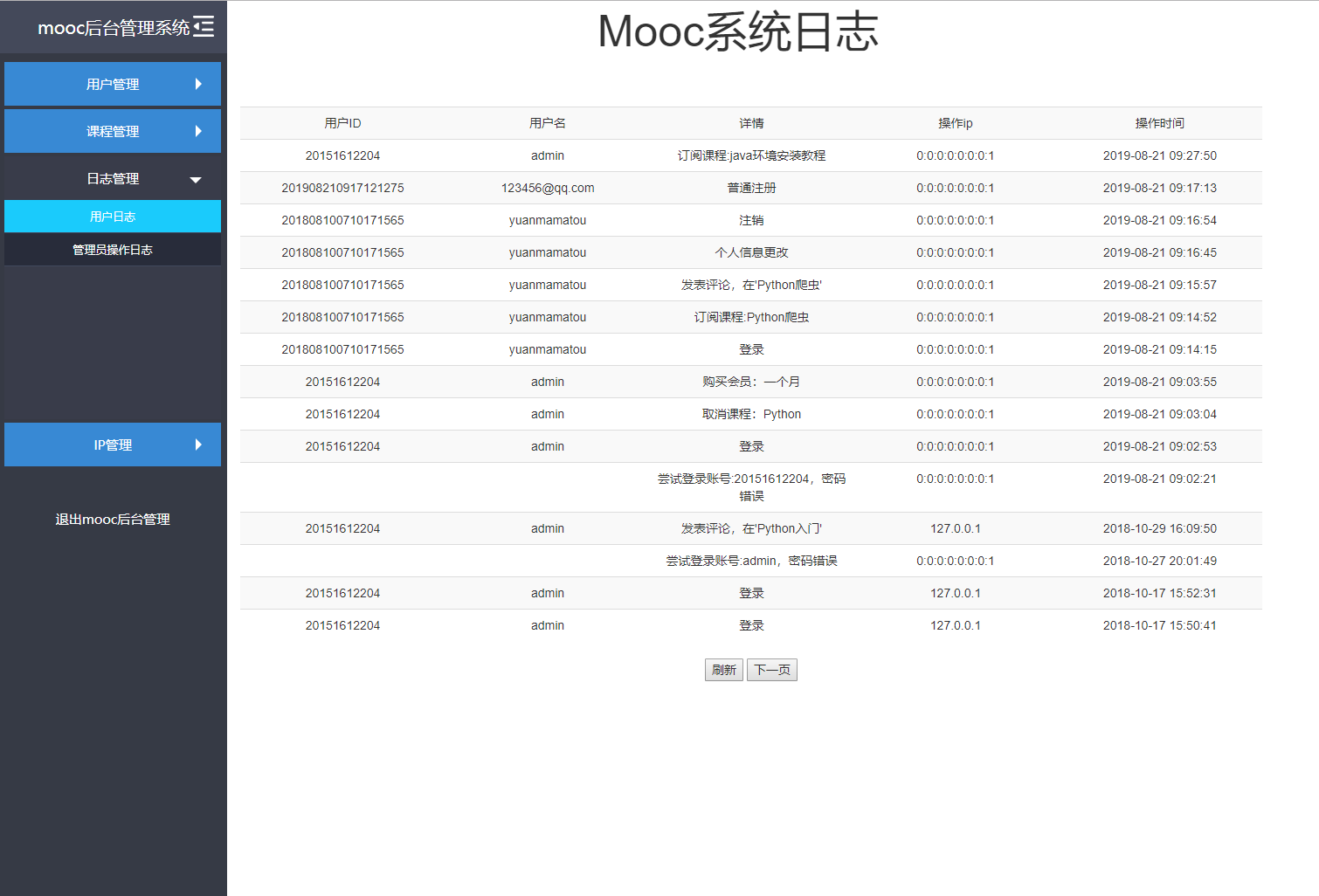
Task: Click the 详情 column header
Action: point(751,123)
